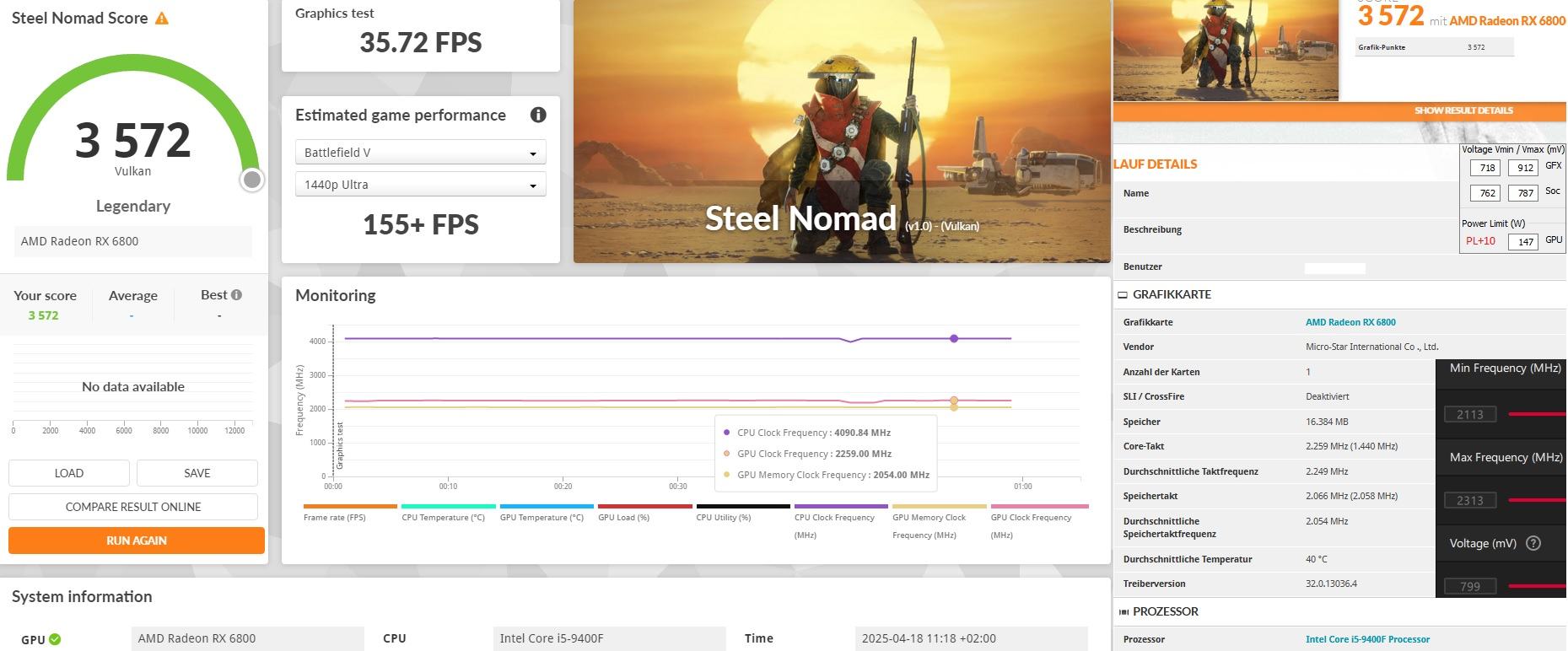Click the AMD Radeon RX 6800 score card field
The image size is (1568, 651).
133,241
